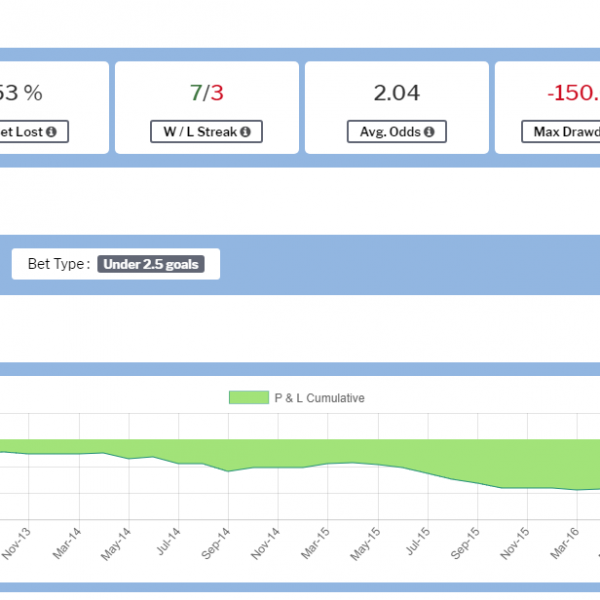
Task: Click the Avg. Odds info icon
Action: 429,132
